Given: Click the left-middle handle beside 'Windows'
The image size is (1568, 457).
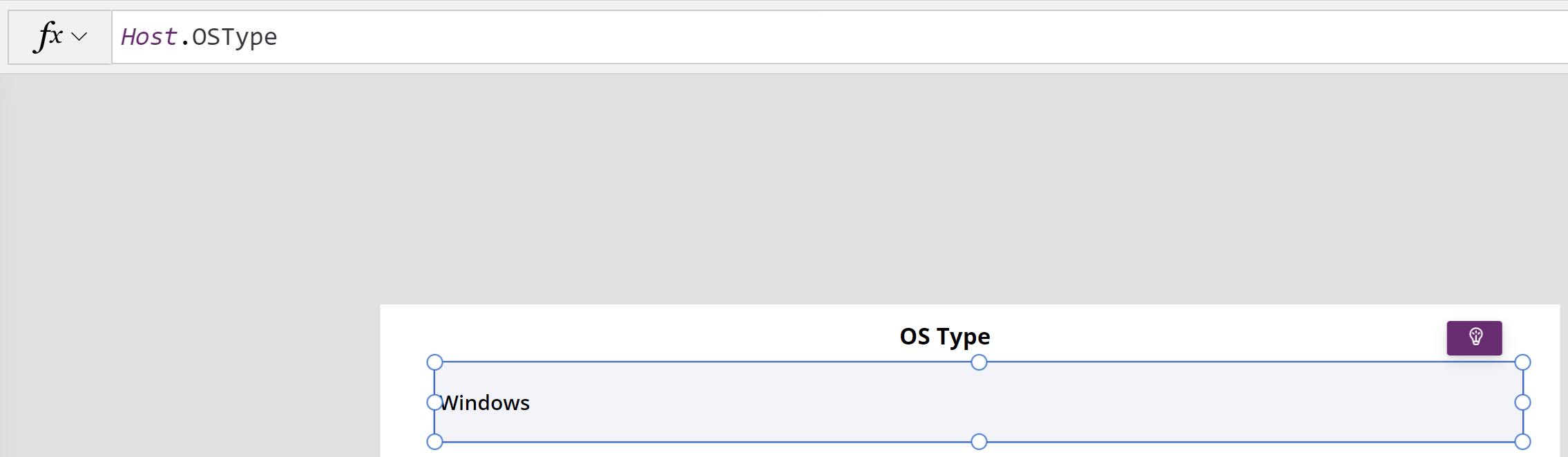Looking at the screenshot, I should 434,402.
